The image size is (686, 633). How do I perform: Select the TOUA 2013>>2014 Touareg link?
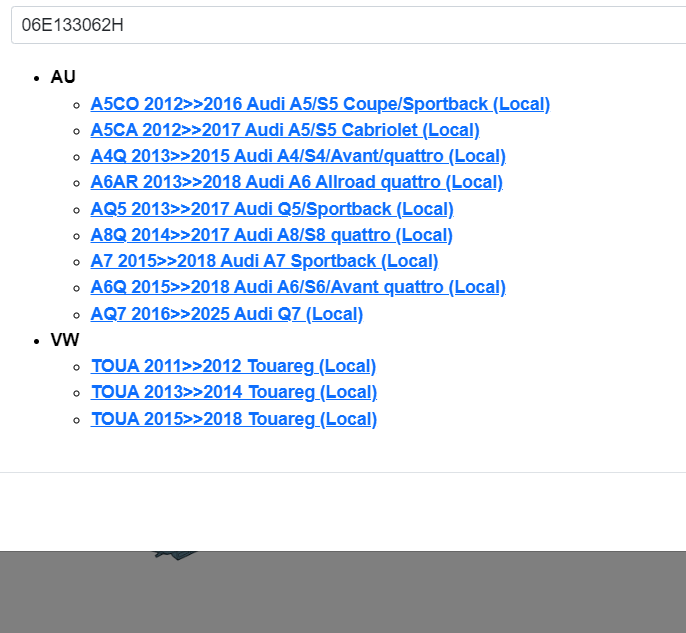point(233,392)
